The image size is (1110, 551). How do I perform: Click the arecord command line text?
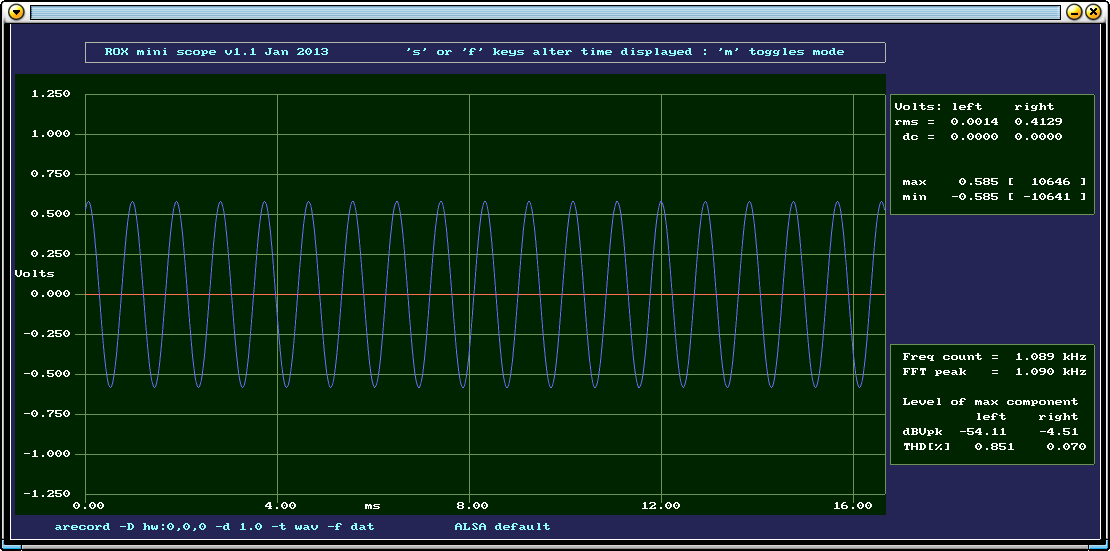point(214,527)
